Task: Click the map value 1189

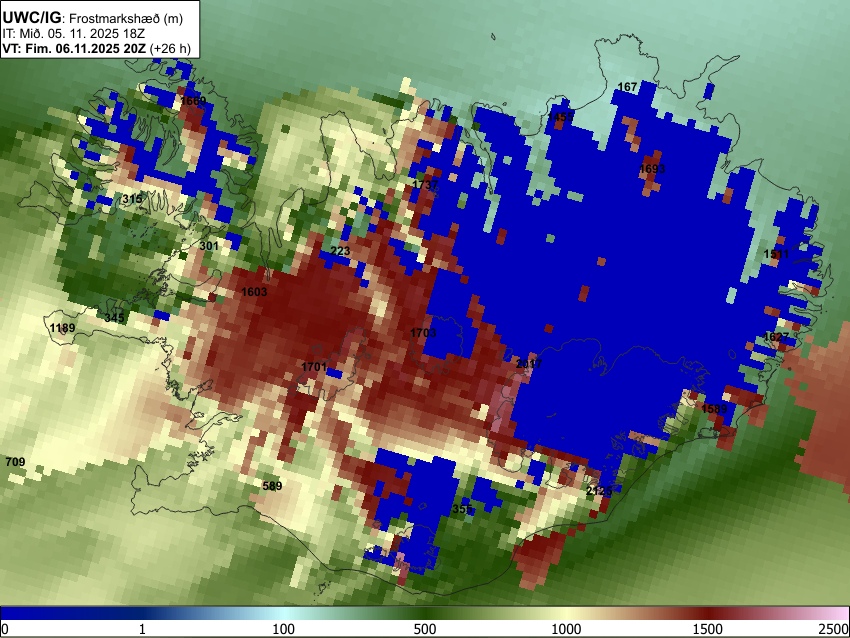Action: click(x=62, y=328)
